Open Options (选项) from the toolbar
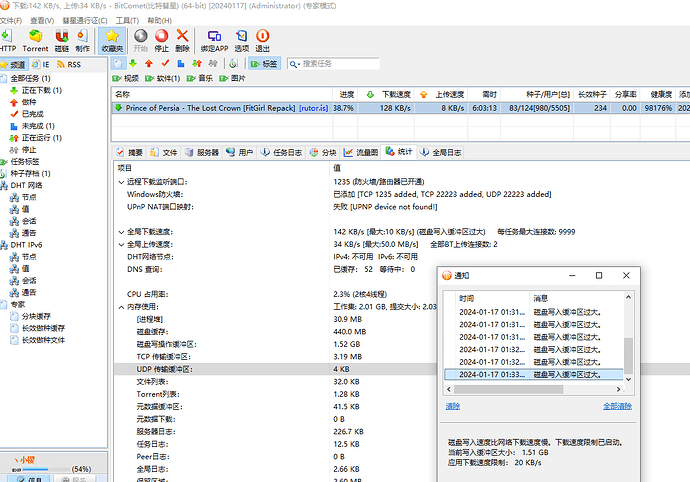This screenshot has height=482, width=690. (x=242, y=40)
